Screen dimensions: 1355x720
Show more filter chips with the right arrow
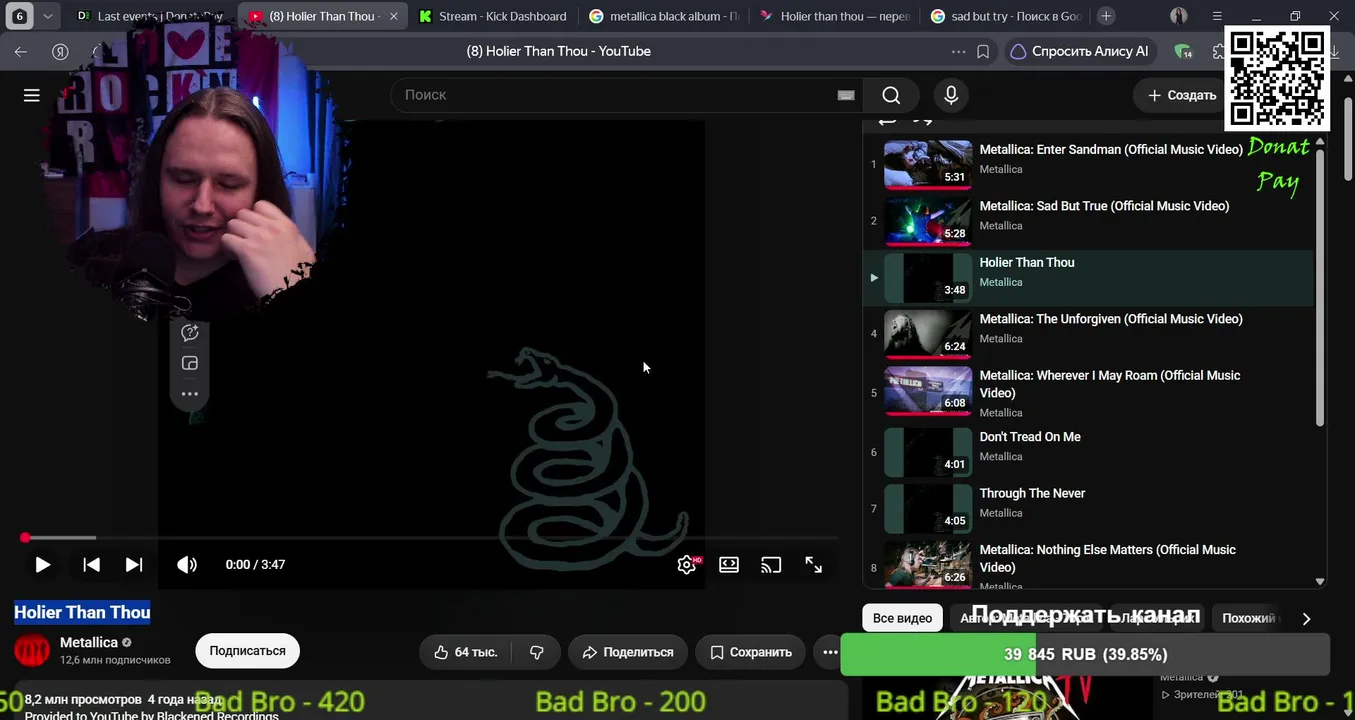(x=1306, y=619)
